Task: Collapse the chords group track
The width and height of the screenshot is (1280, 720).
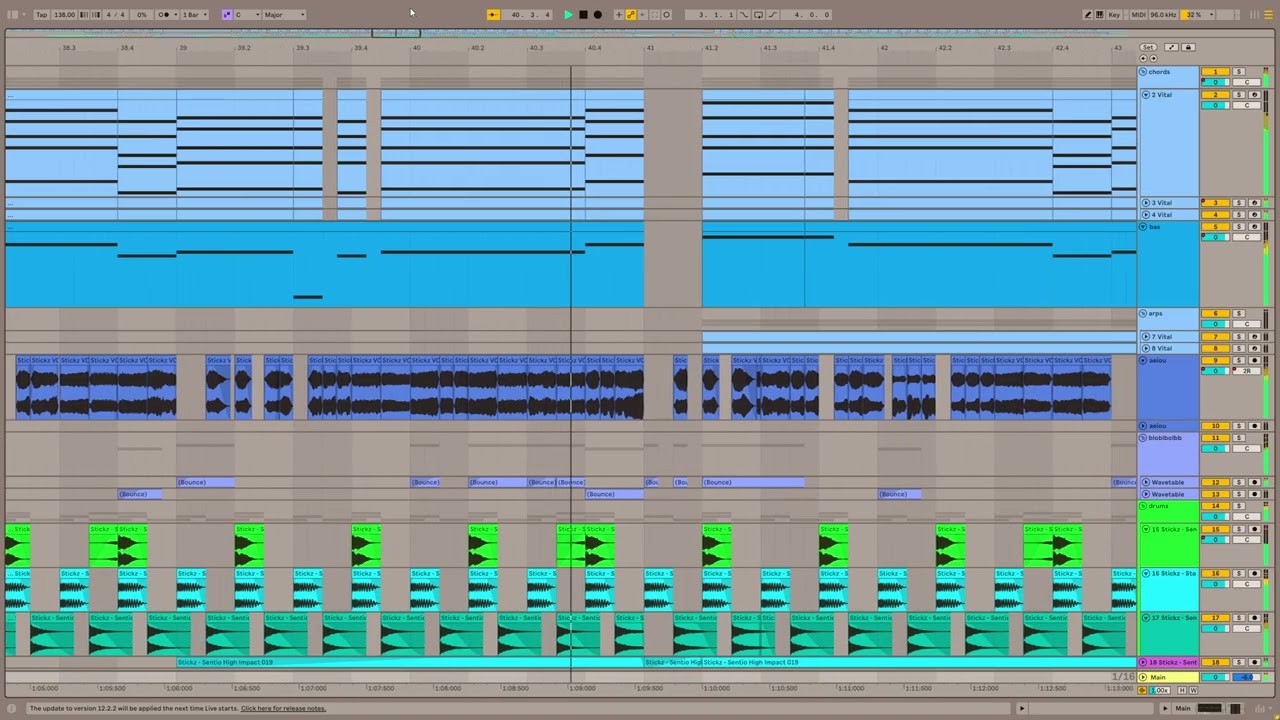Action: tap(1143, 72)
